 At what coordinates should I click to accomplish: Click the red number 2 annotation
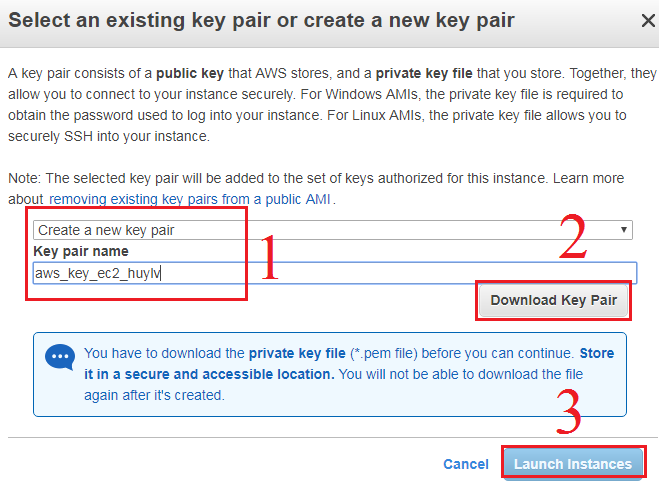[572, 239]
